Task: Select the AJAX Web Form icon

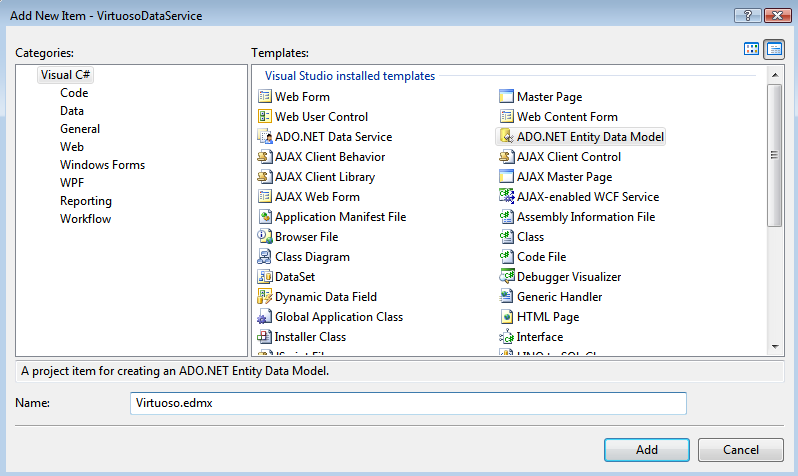Action: pos(265,196)
